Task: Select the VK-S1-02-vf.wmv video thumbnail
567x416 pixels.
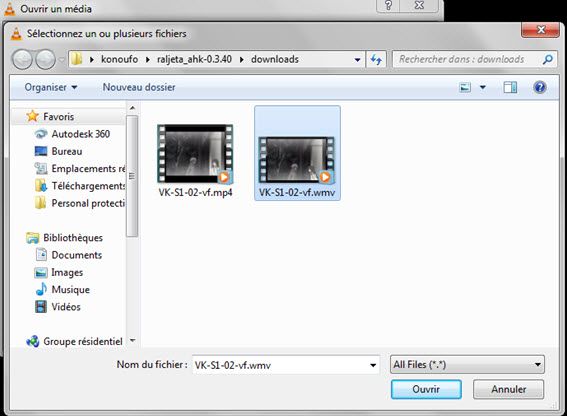Action: tap(297, 160)
